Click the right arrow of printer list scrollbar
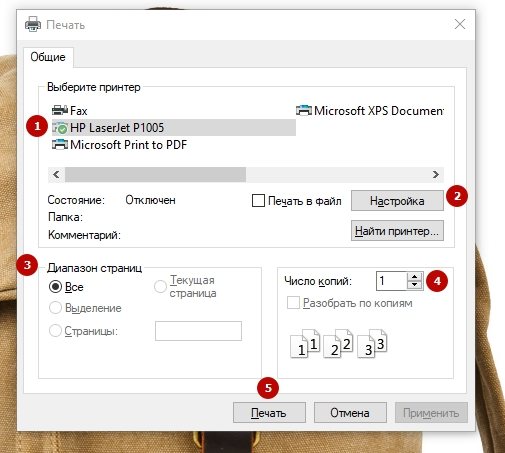Screen dimensions: 505x453 436,174
